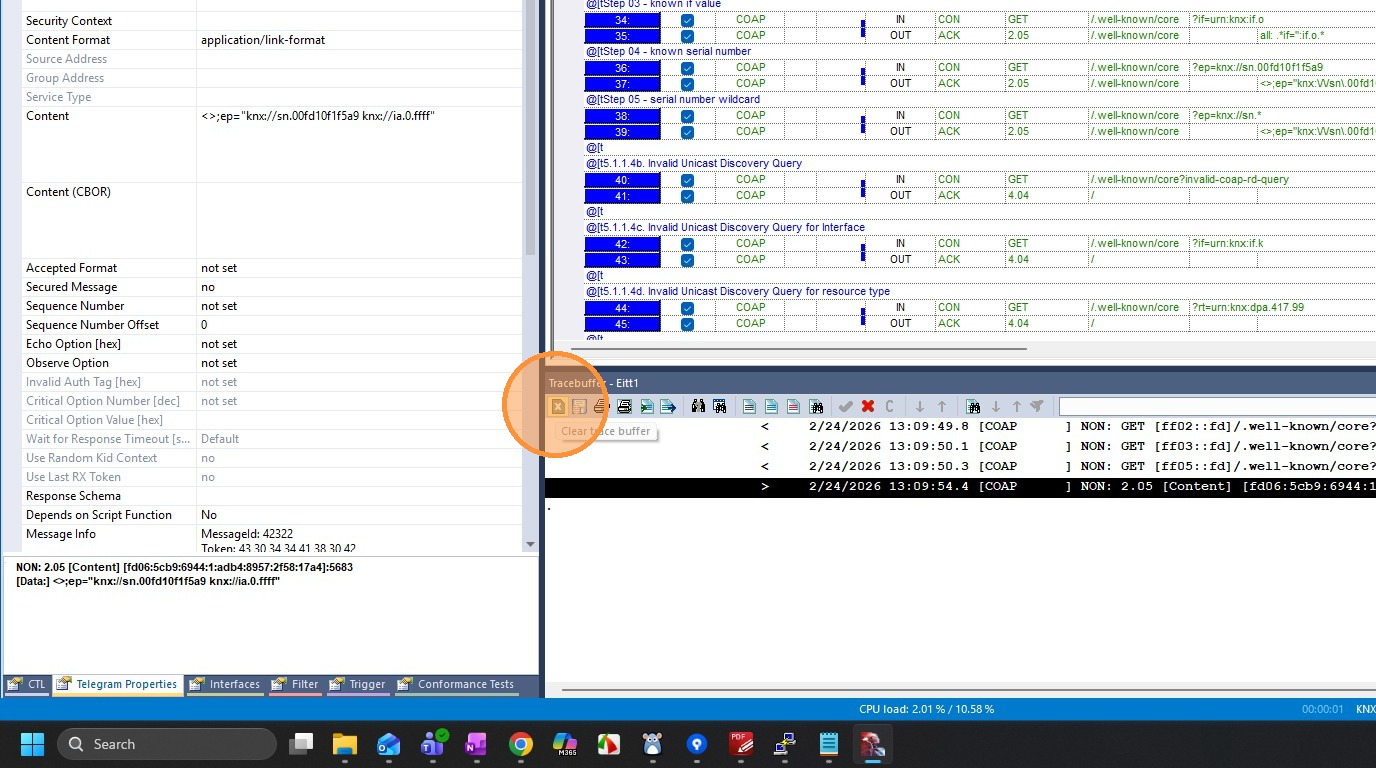Toggle checkbox for row 40
The image size is (1376, 768).
687,180
